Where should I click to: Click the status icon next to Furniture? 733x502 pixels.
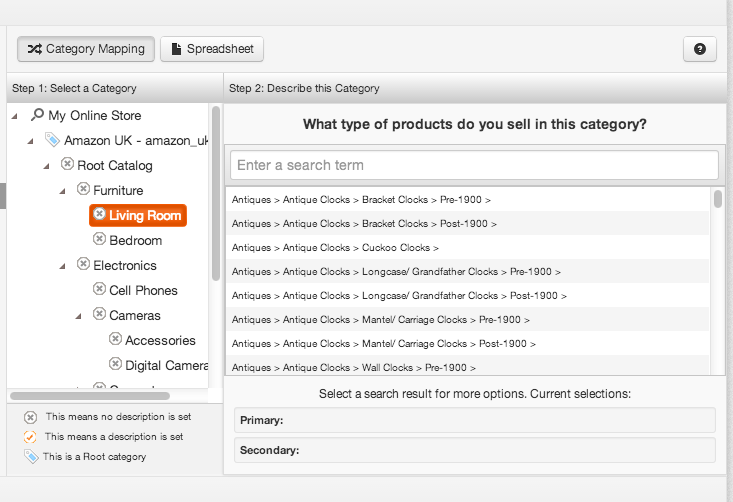[83, 189]
